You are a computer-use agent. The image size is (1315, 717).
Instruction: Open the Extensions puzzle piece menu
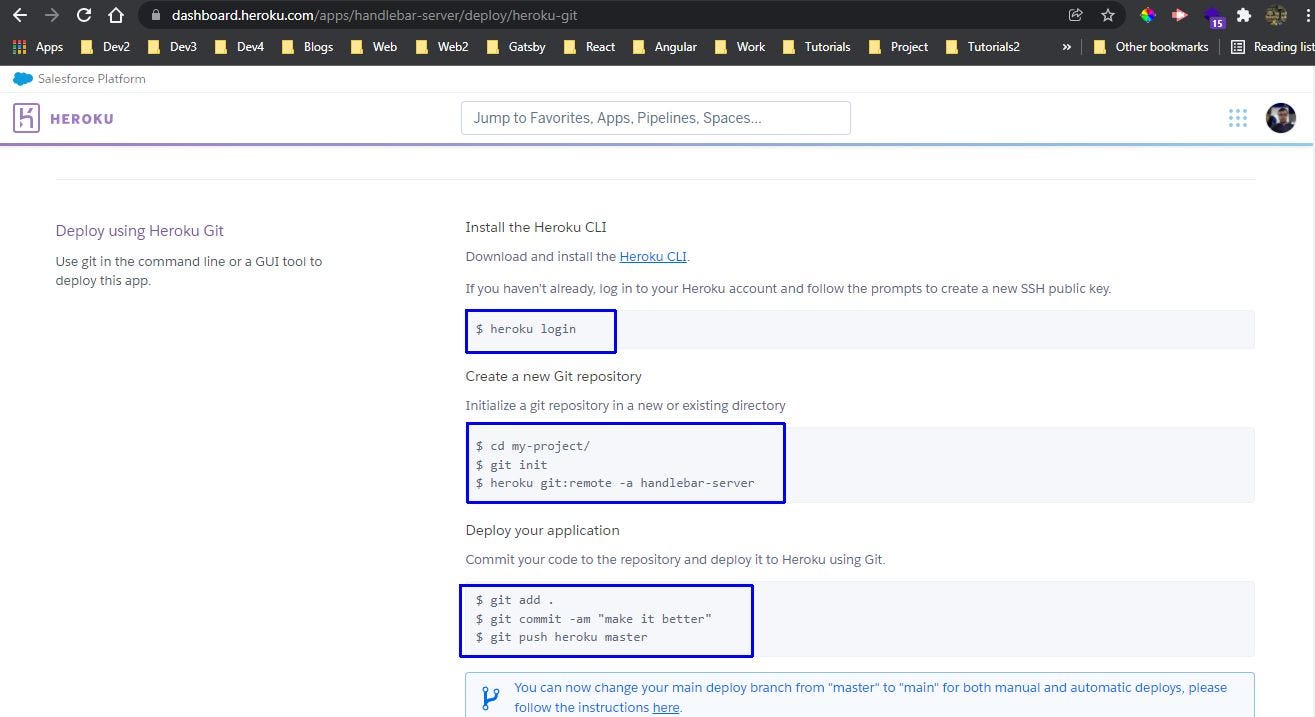click(1244, 15)
